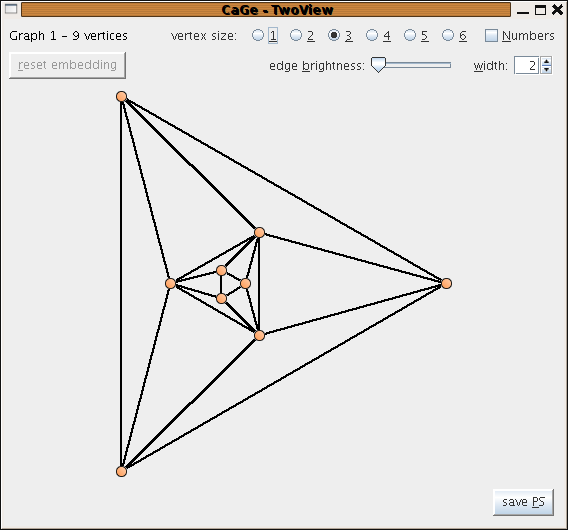Click the bottom-left graph vertex

click(x=121, y=471)
